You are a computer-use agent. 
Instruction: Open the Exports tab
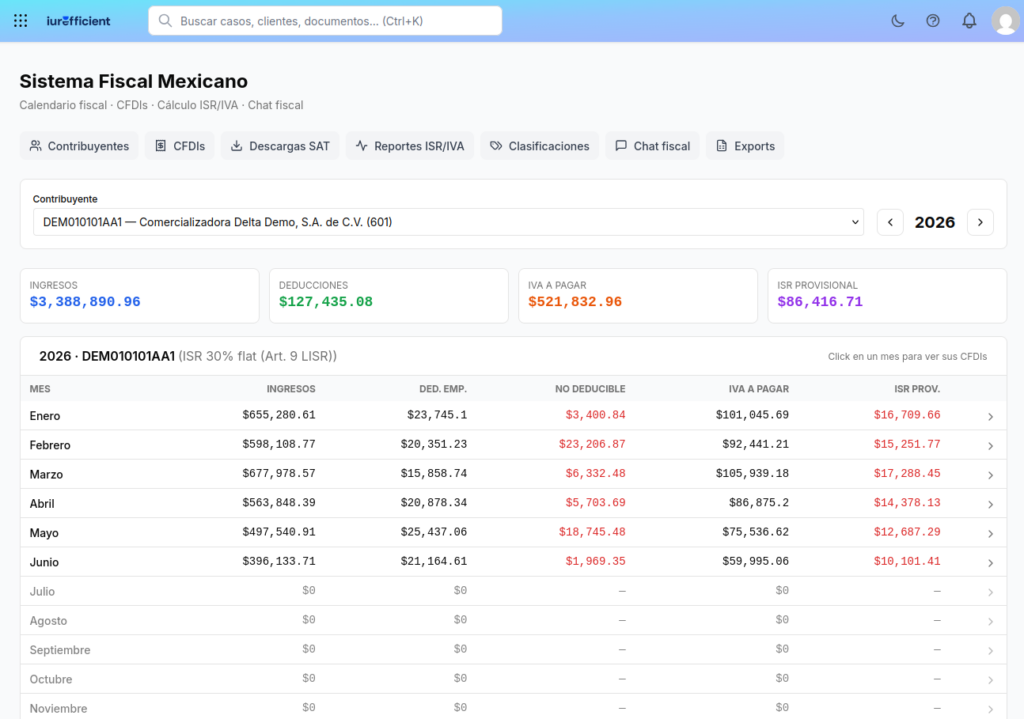pyautogui.click(x=745, y=146)
